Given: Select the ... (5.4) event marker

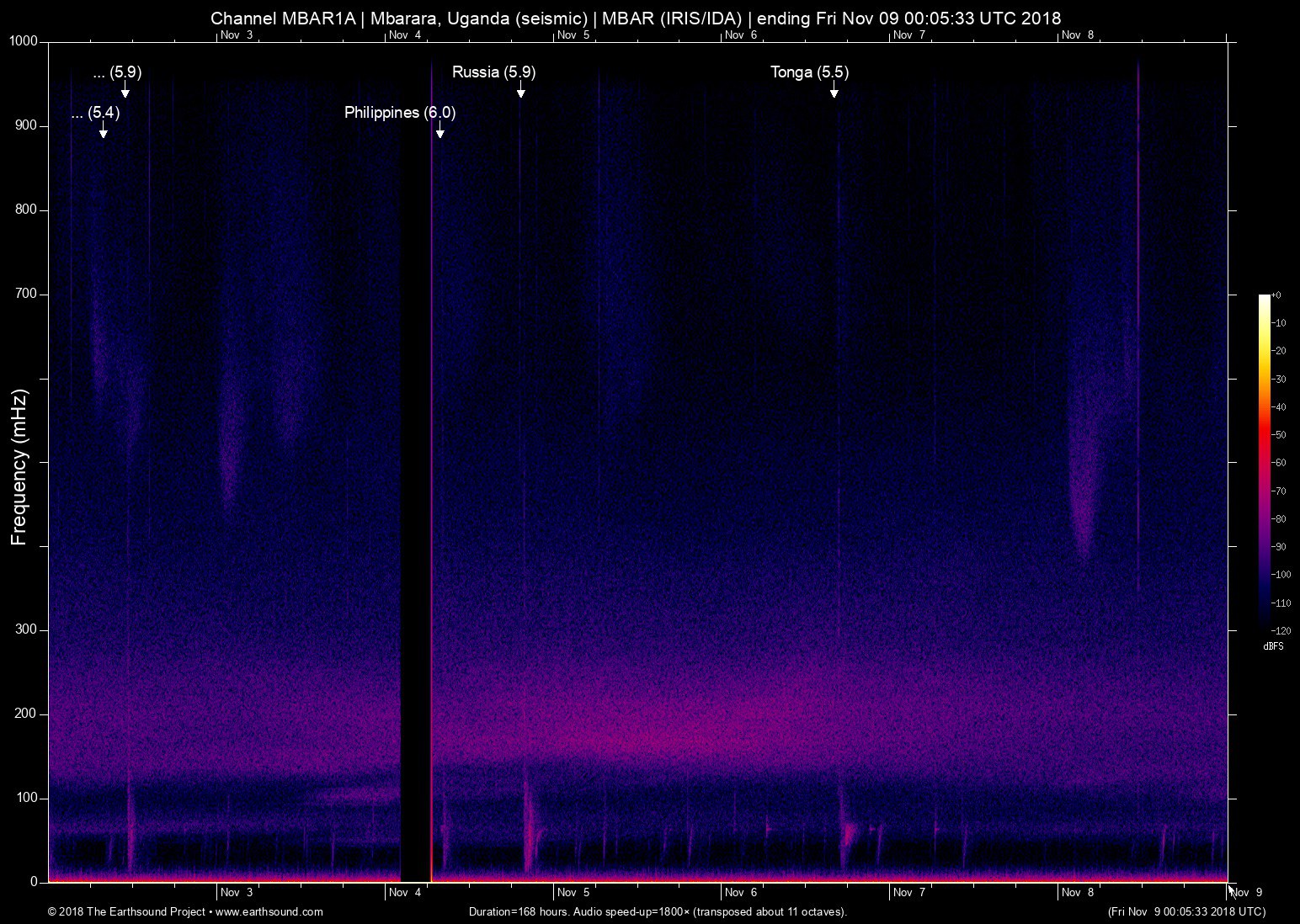Looking at the screenshot, I should click(x=103, y=132).
